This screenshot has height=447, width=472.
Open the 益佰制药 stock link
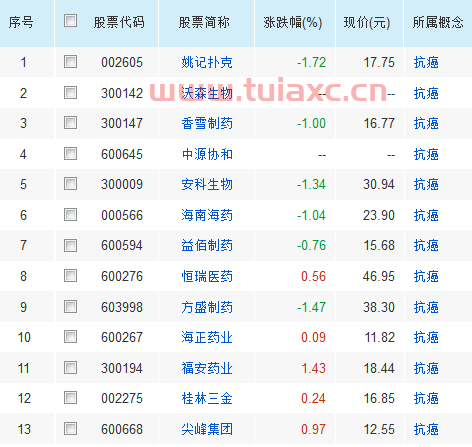point(207,246)
